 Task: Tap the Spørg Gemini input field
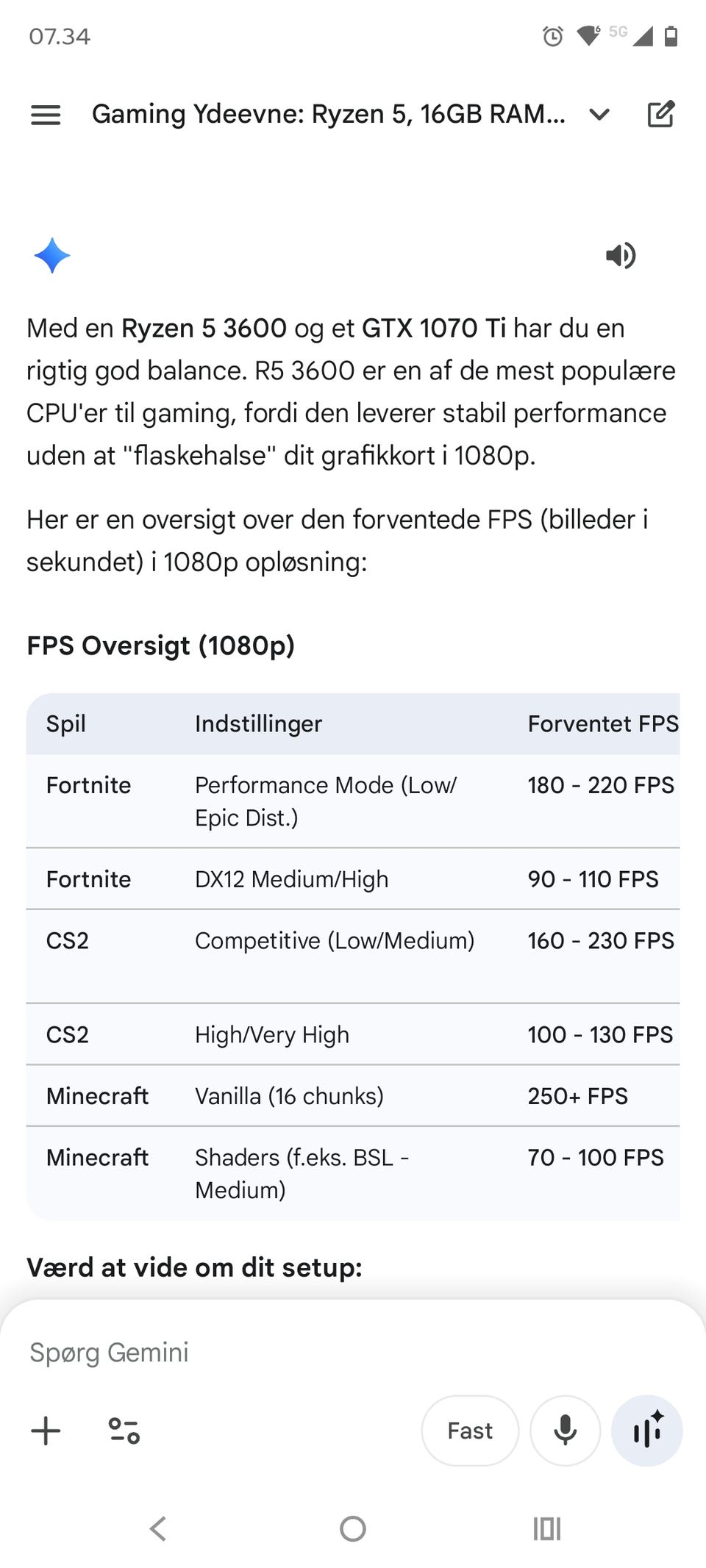[294, 1353]
